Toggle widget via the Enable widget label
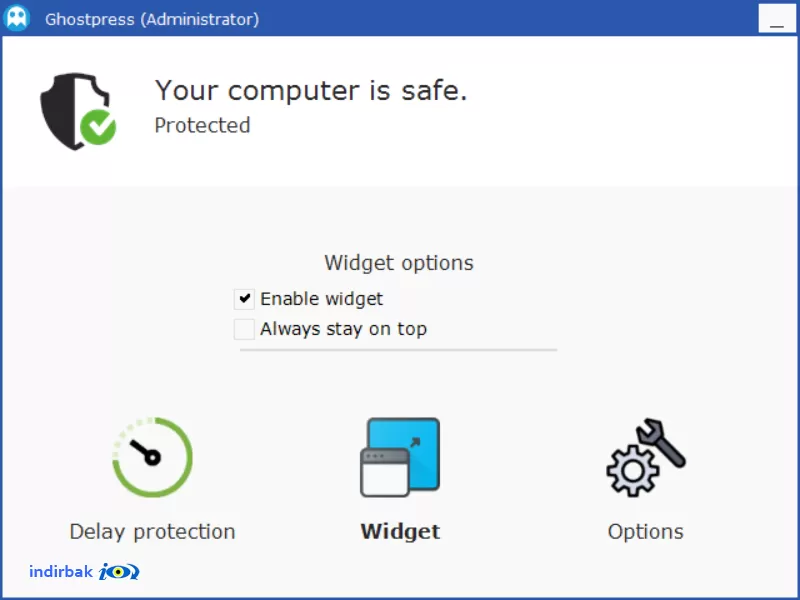 pyautogui.click(x=321, y=299)
